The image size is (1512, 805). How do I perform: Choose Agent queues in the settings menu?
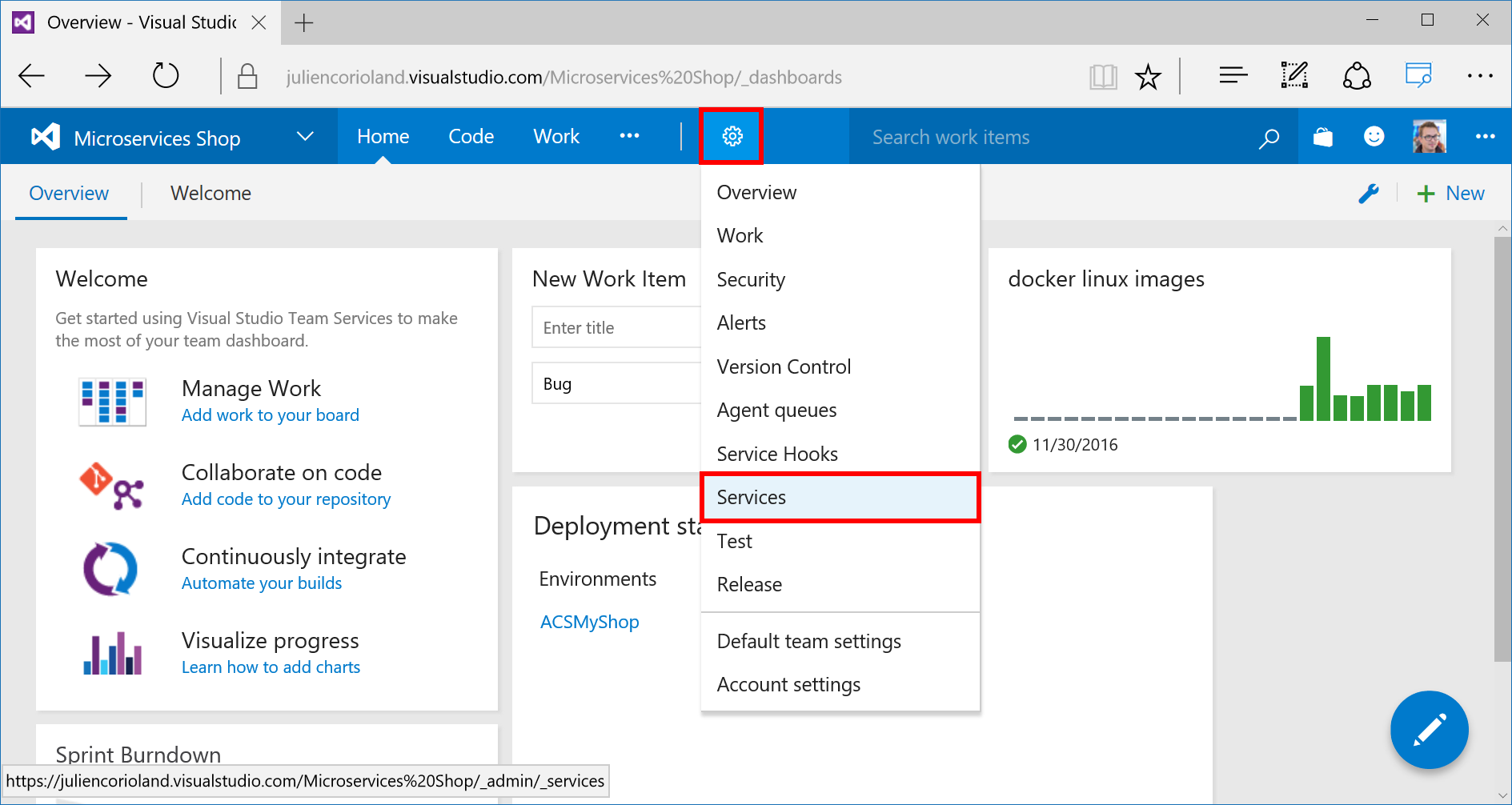click(x=840, y=410)
